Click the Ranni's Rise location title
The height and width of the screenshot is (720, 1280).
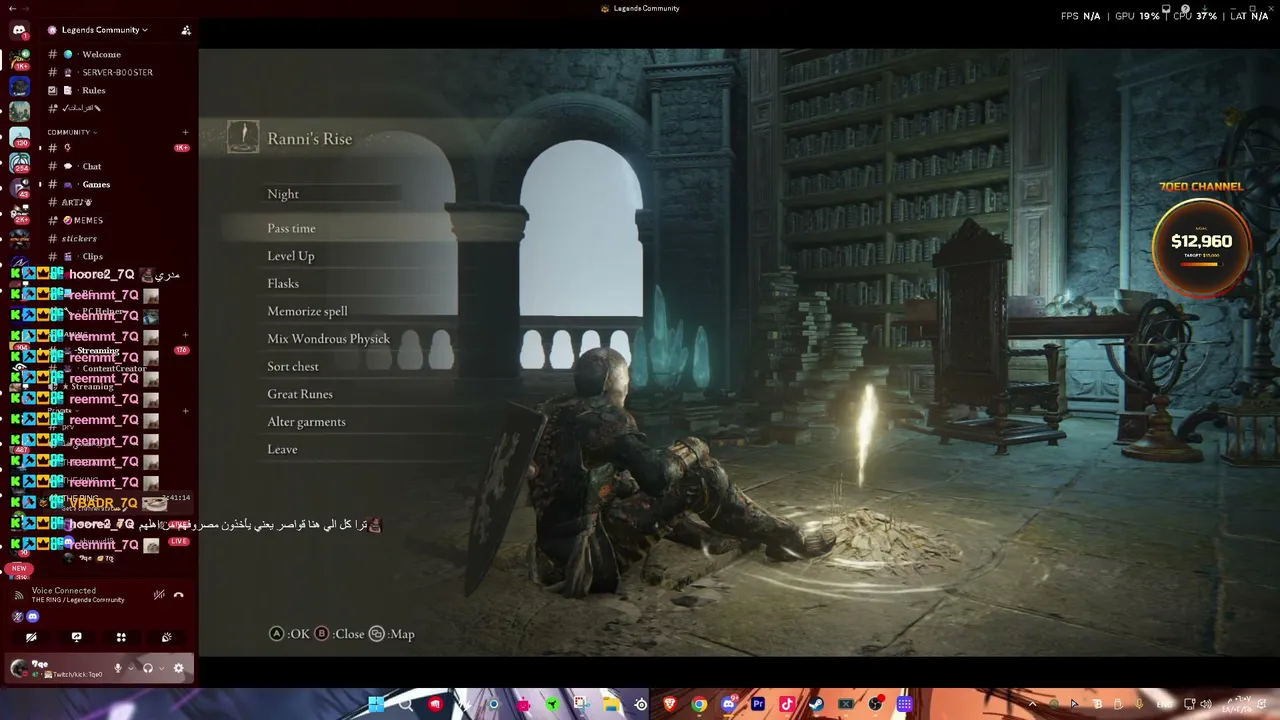[310, 139]
